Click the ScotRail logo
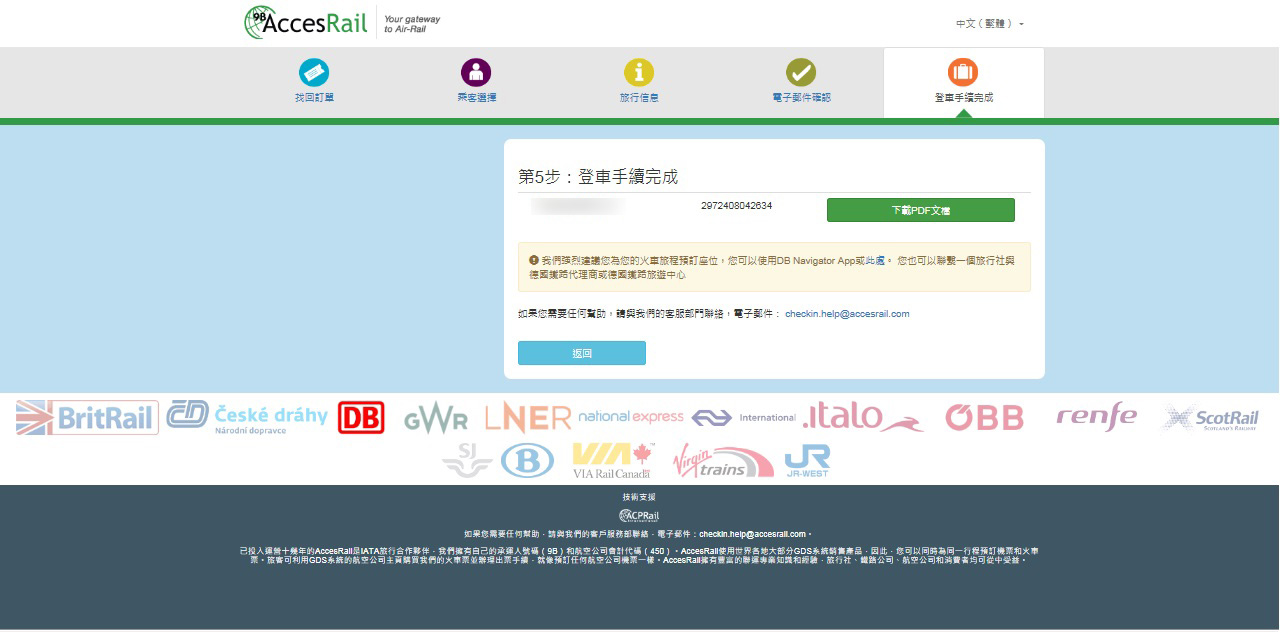 1210,418
